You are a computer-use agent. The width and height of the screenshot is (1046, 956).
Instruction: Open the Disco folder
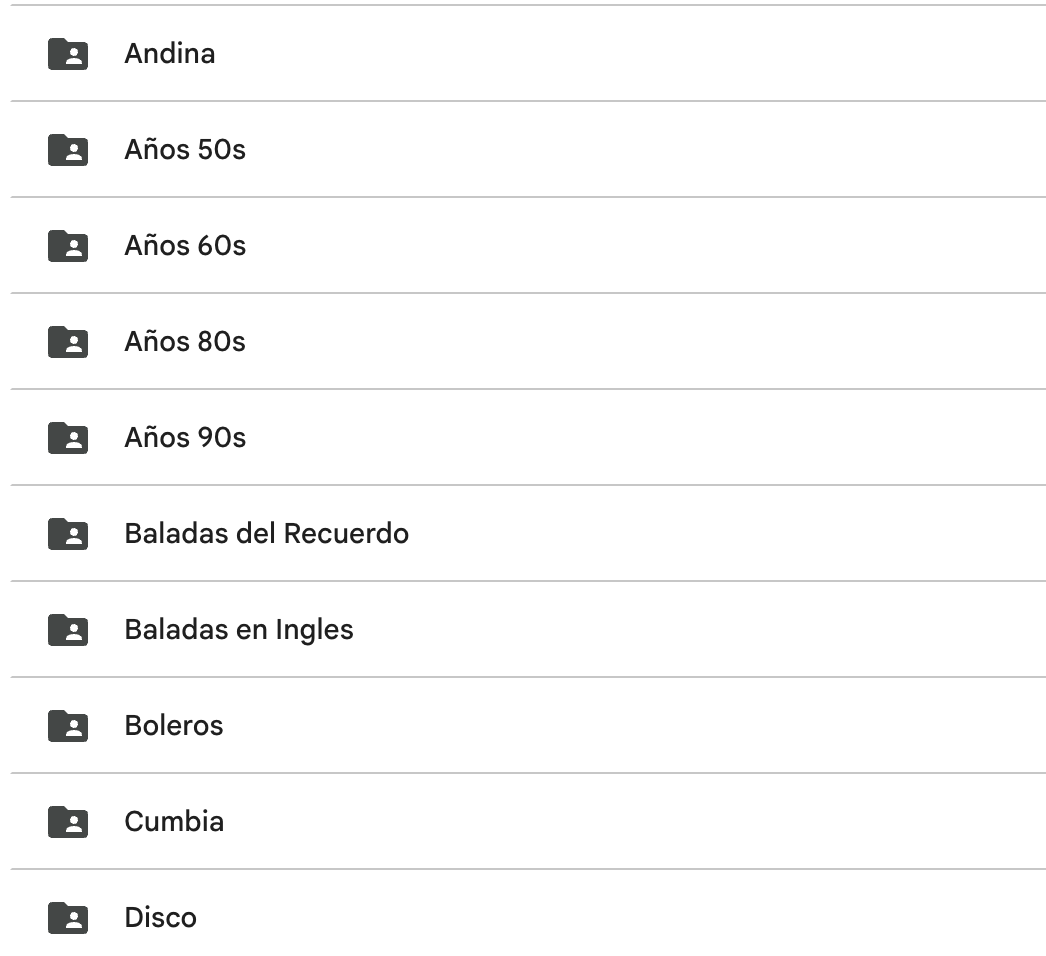[161, 917]
